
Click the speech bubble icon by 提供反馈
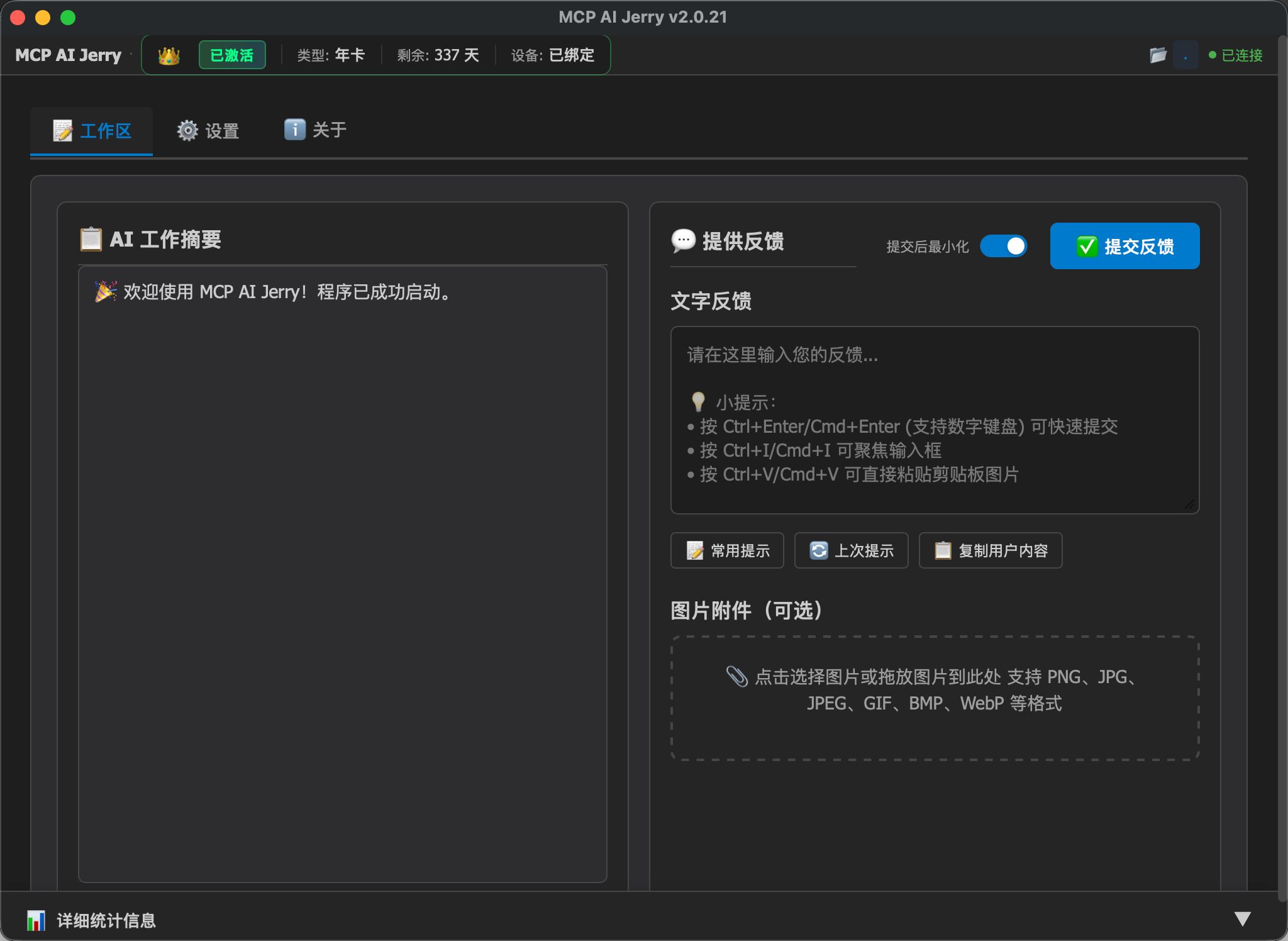(683, 241)
